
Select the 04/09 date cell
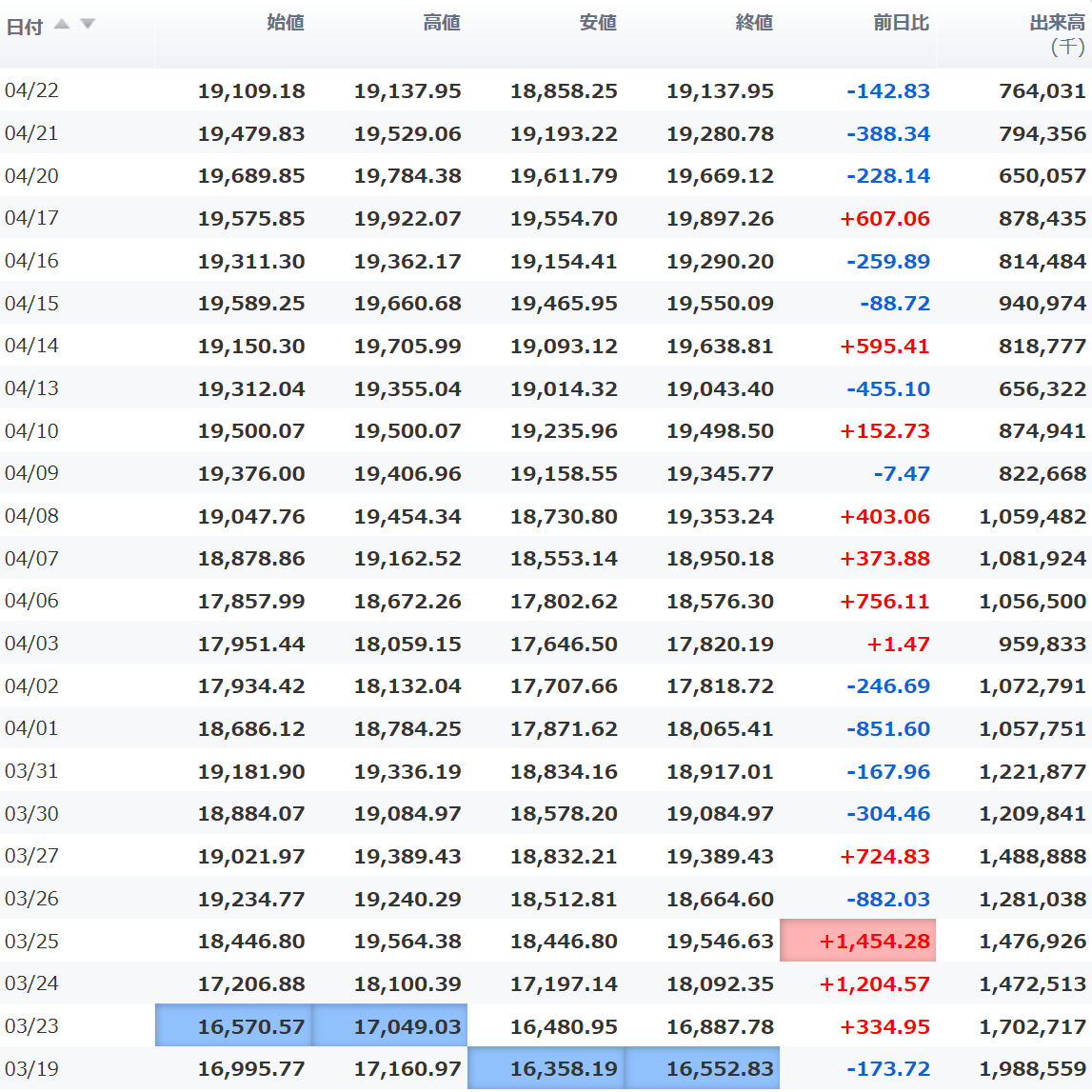pyautogui.click(x=32, y=473)
